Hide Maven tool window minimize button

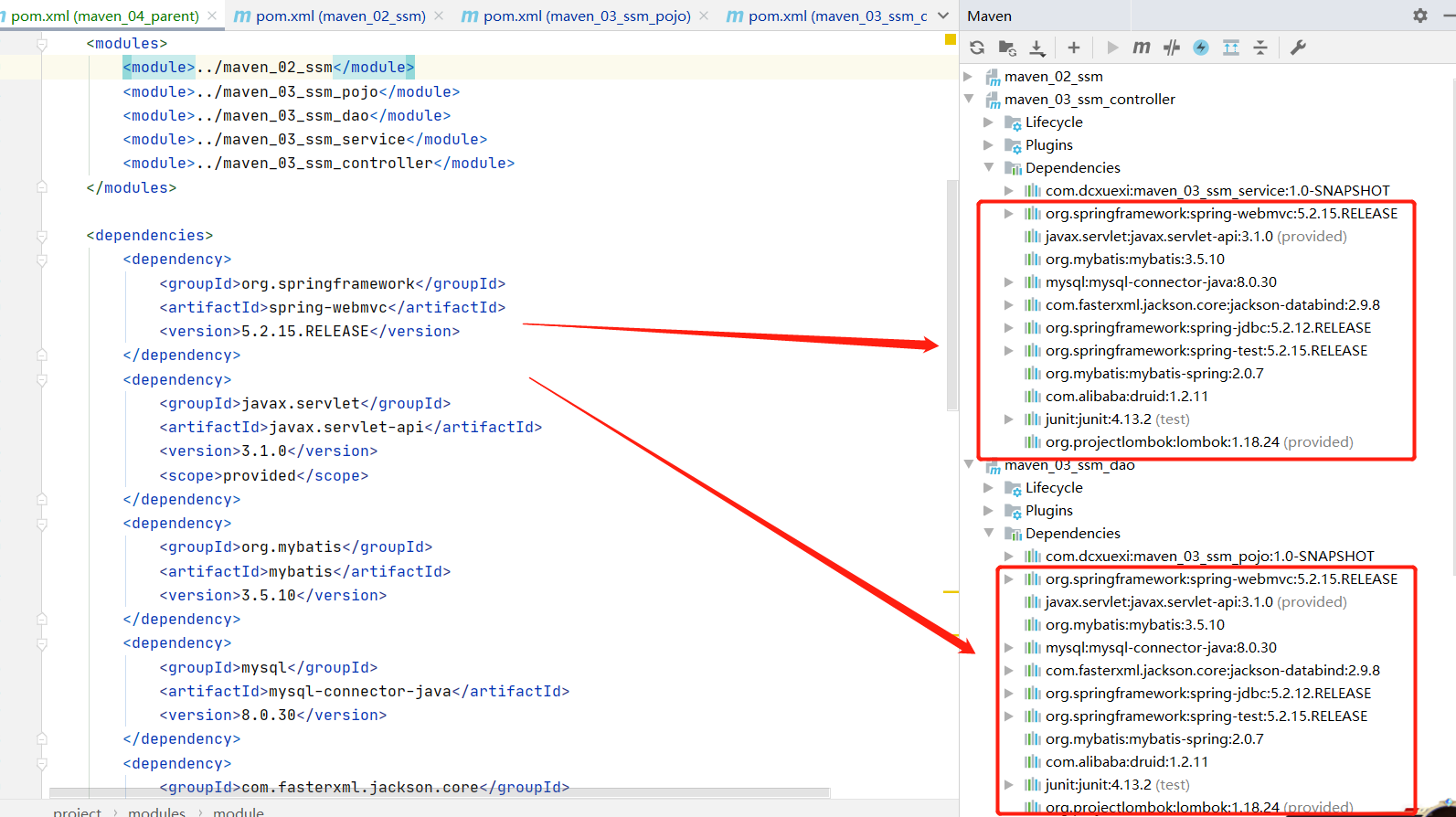pyautogui.click(x=1450, y=16)
